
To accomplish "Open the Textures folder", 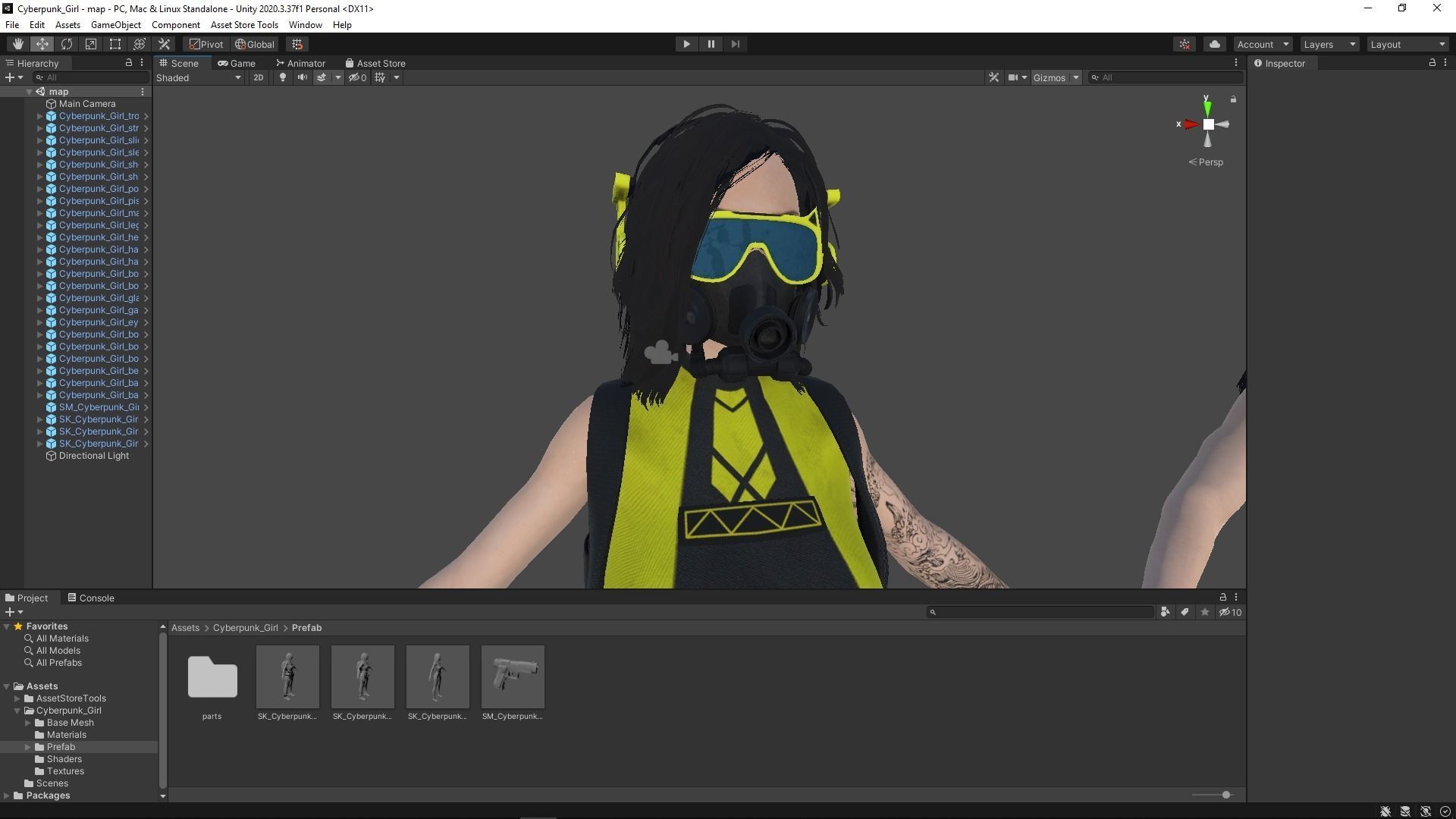I will [65, 771].
